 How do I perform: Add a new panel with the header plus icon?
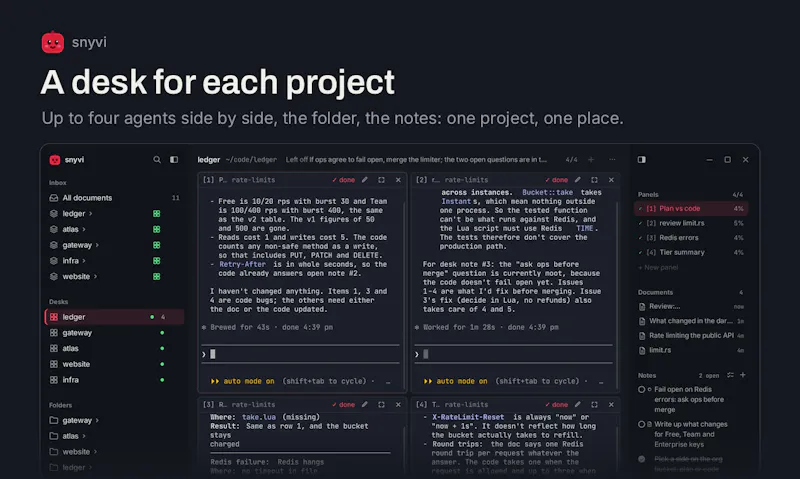(x=591, y=160)
